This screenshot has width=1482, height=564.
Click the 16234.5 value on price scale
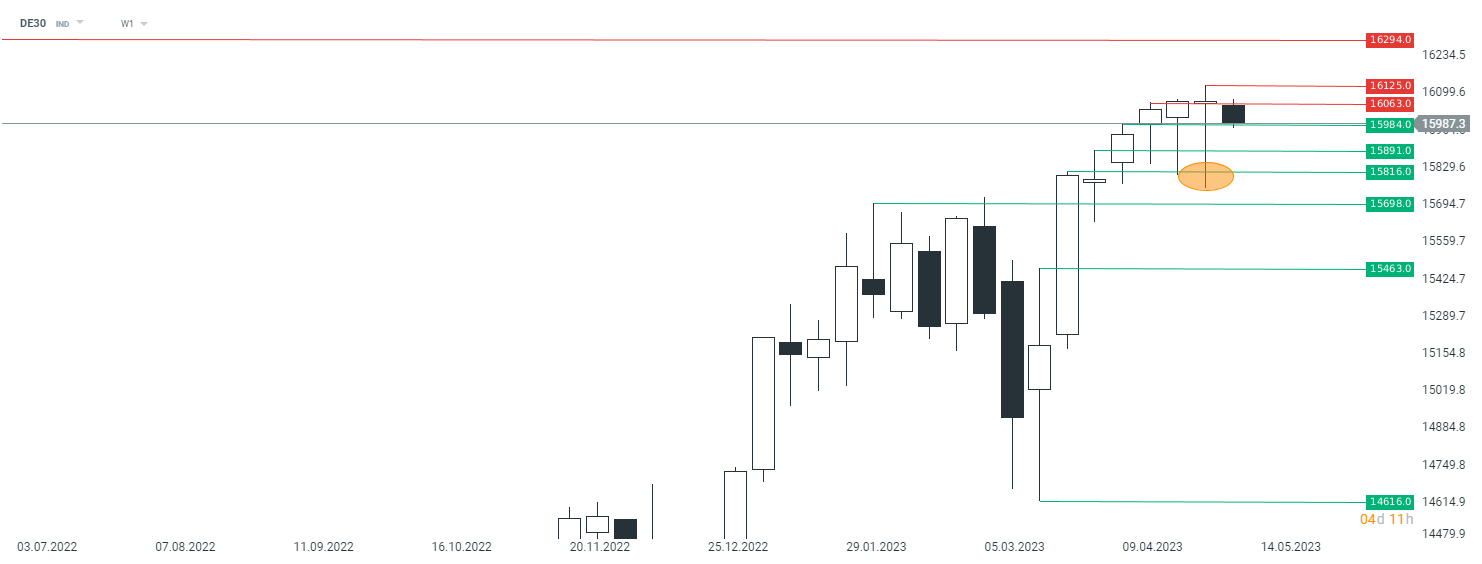[x=1445, y=55]
